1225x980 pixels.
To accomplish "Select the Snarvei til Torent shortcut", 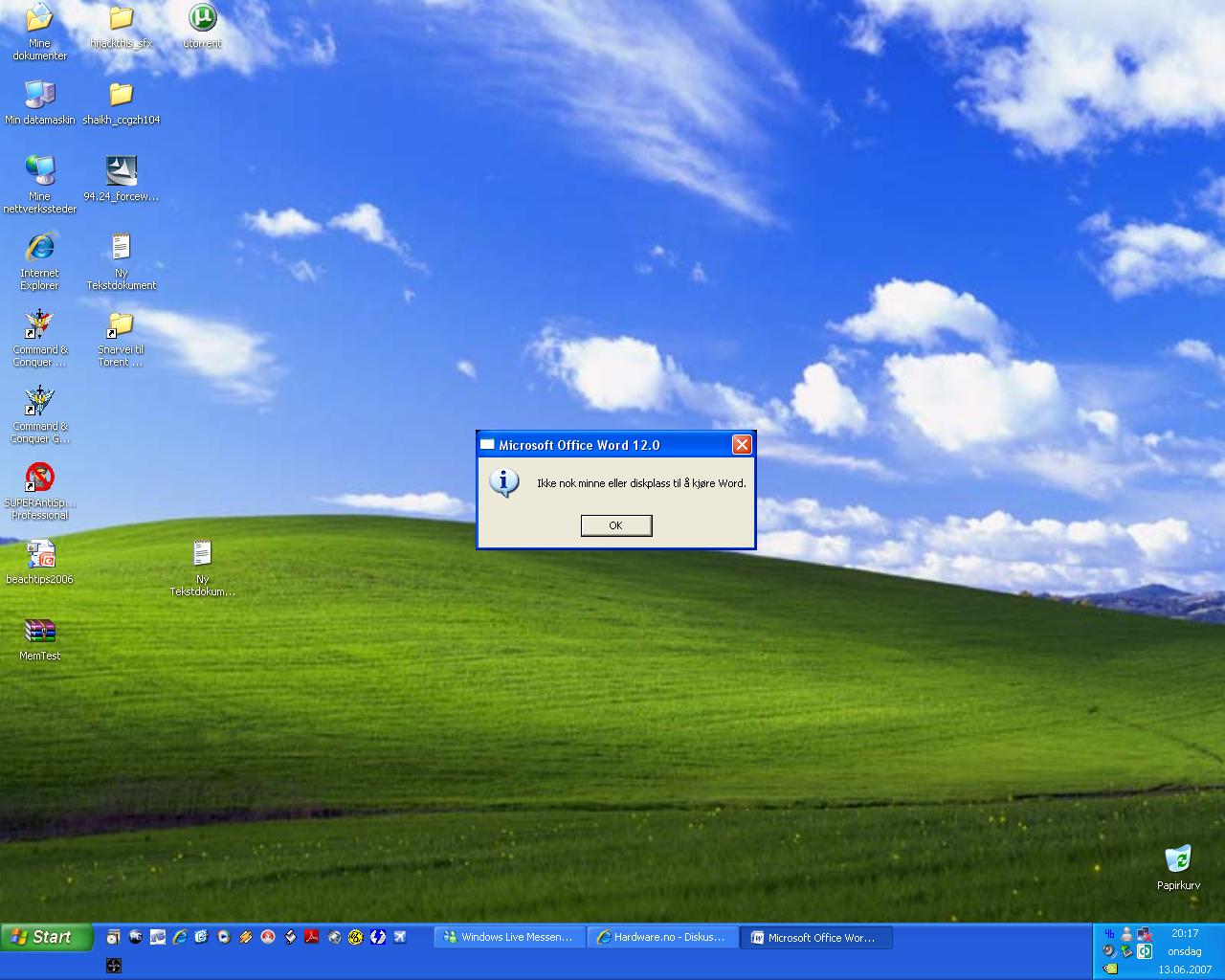I will click(x=121, y=338).
